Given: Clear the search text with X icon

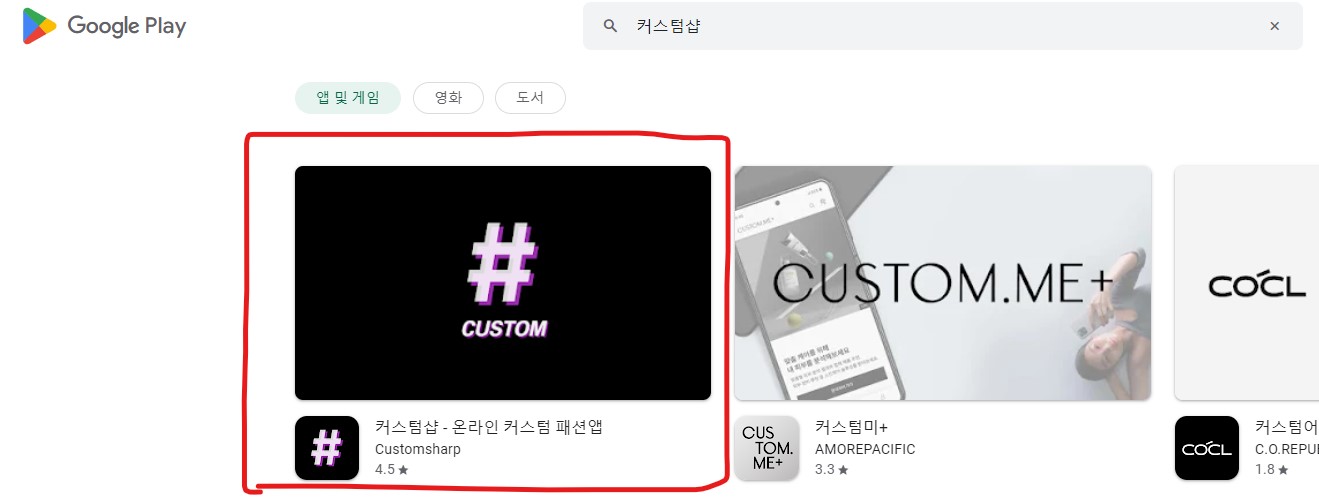Looking at the screenshot, I should point(1274,26).
